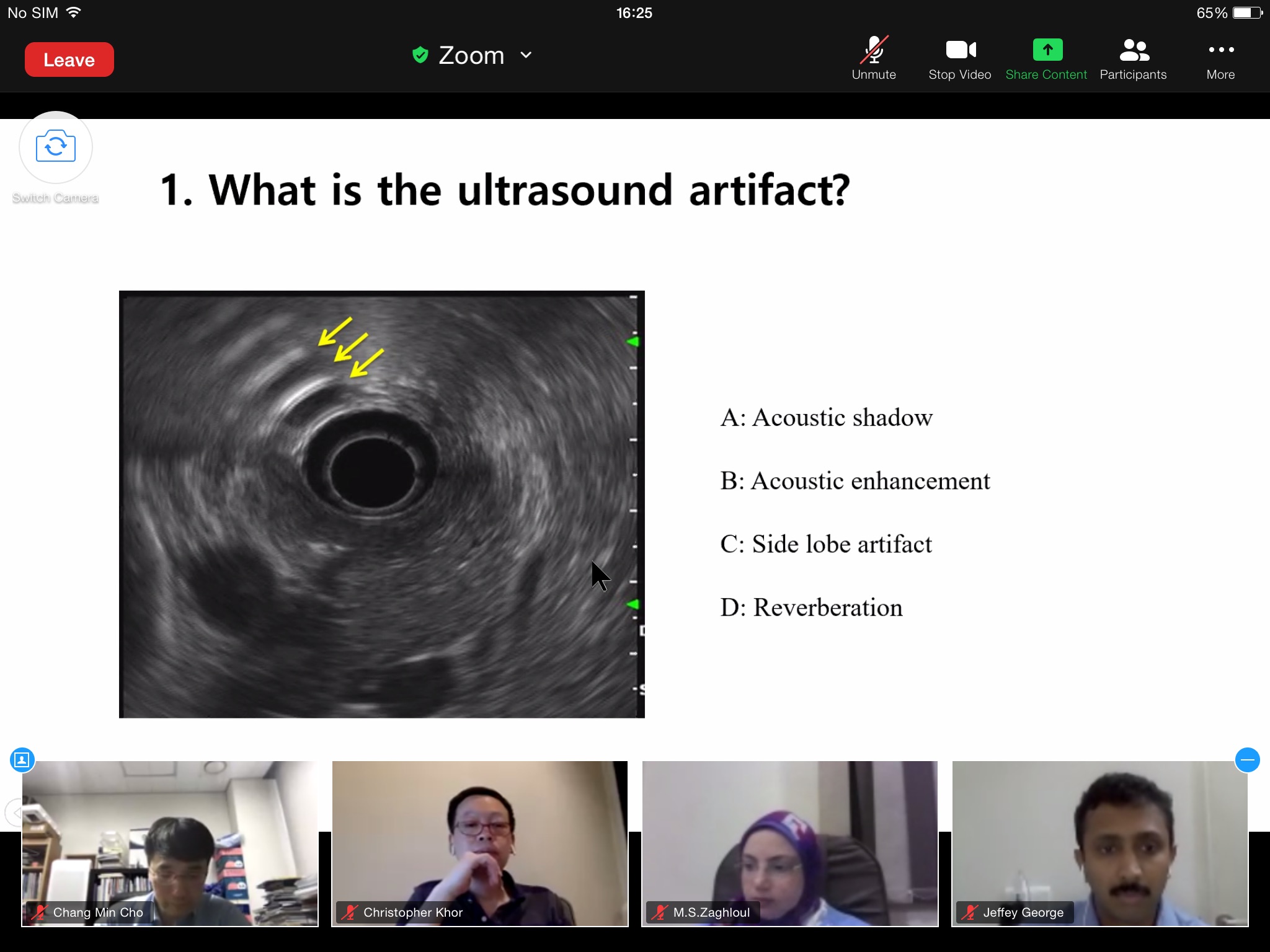Tap the muted mic icon on Jeffey George's tile

[970, 912]
